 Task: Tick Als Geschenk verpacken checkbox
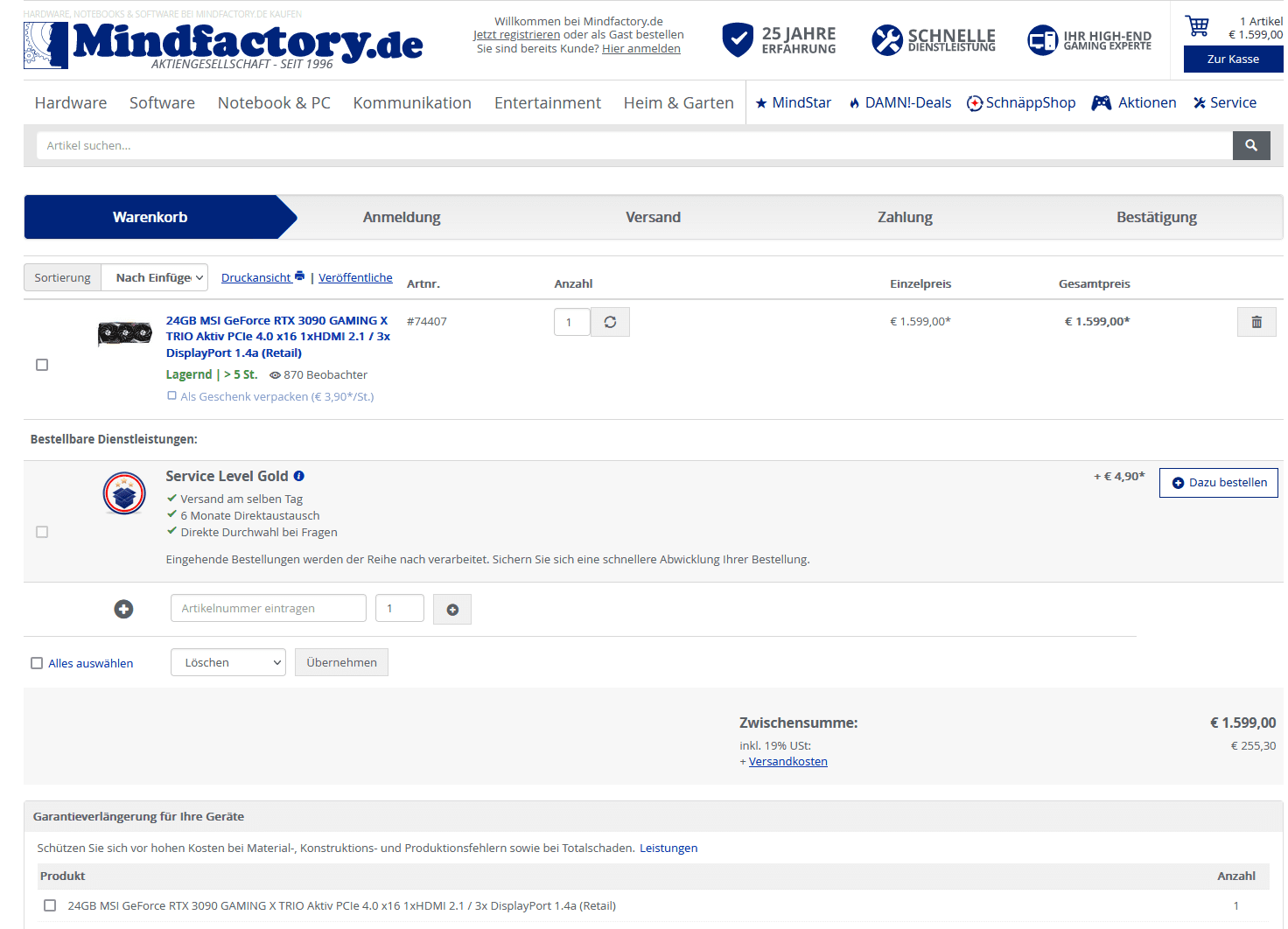pyautogui.click(x=171, y=395)
